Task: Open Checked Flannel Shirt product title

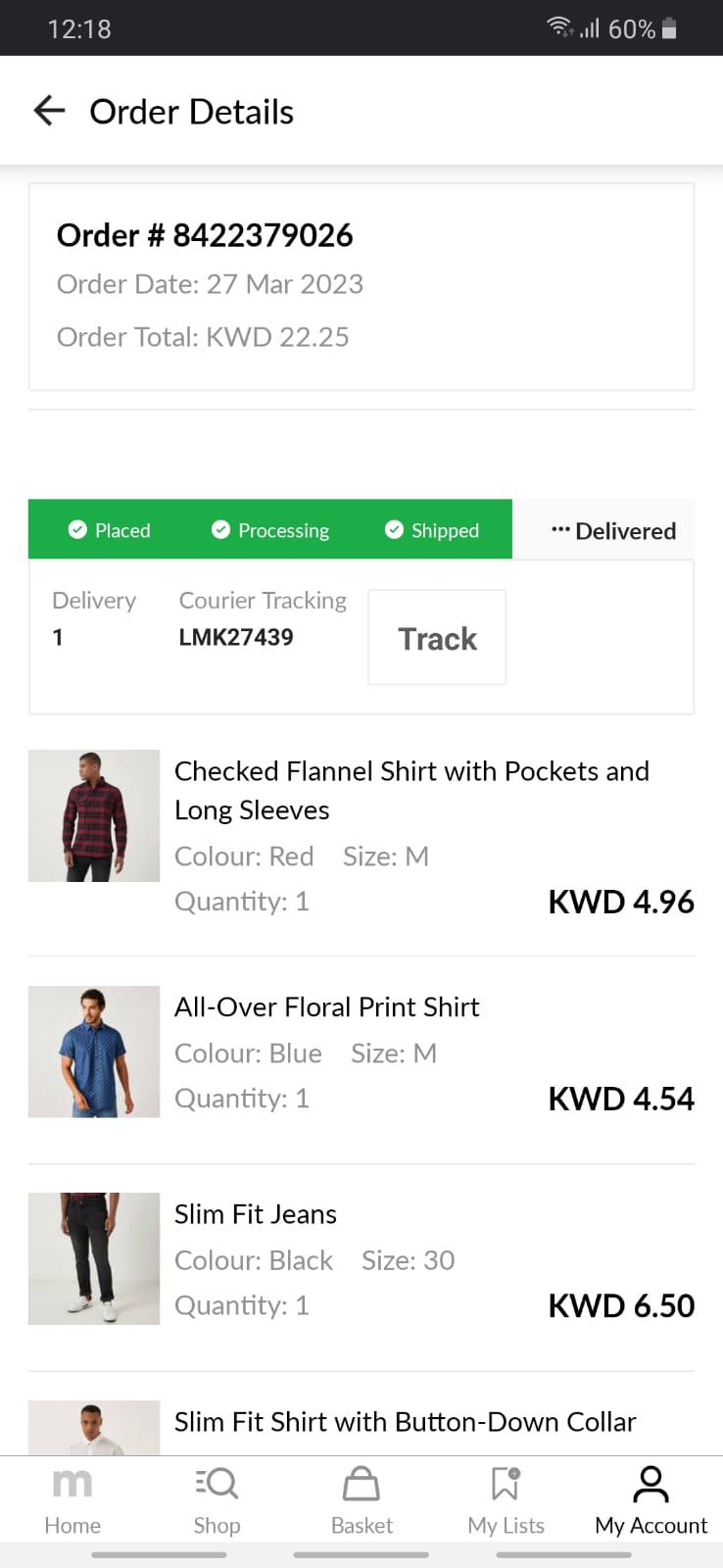Action: click(x=411, y=790)
